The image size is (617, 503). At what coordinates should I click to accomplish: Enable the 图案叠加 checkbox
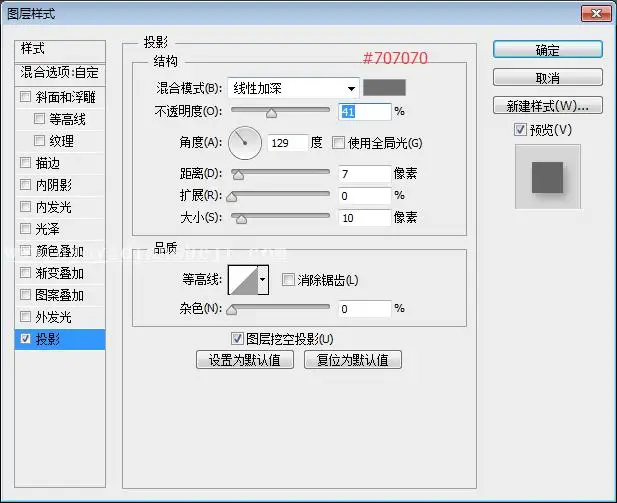point(25,294)
